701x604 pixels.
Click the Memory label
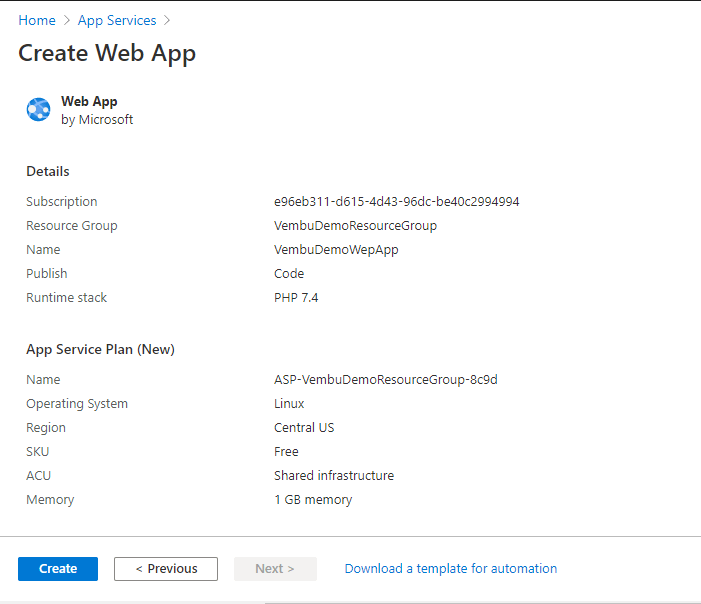pos(50,500)
